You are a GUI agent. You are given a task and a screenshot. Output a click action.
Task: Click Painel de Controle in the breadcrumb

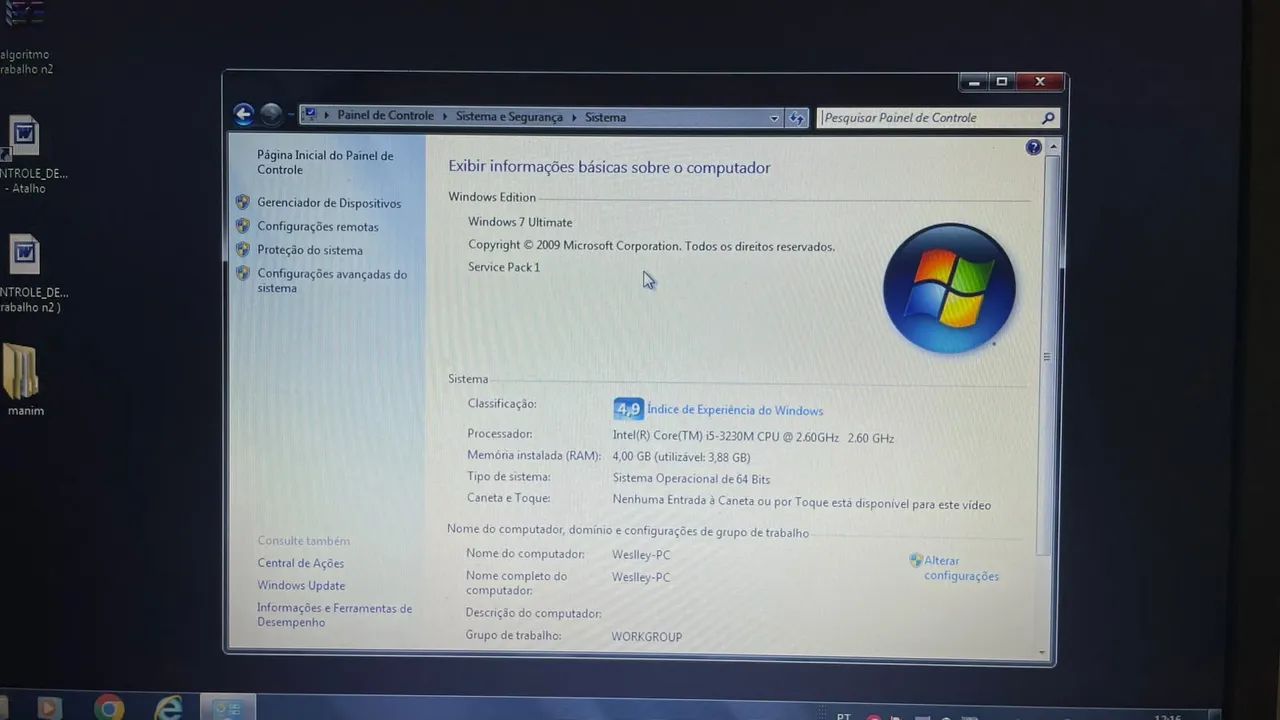pos(385,116)
